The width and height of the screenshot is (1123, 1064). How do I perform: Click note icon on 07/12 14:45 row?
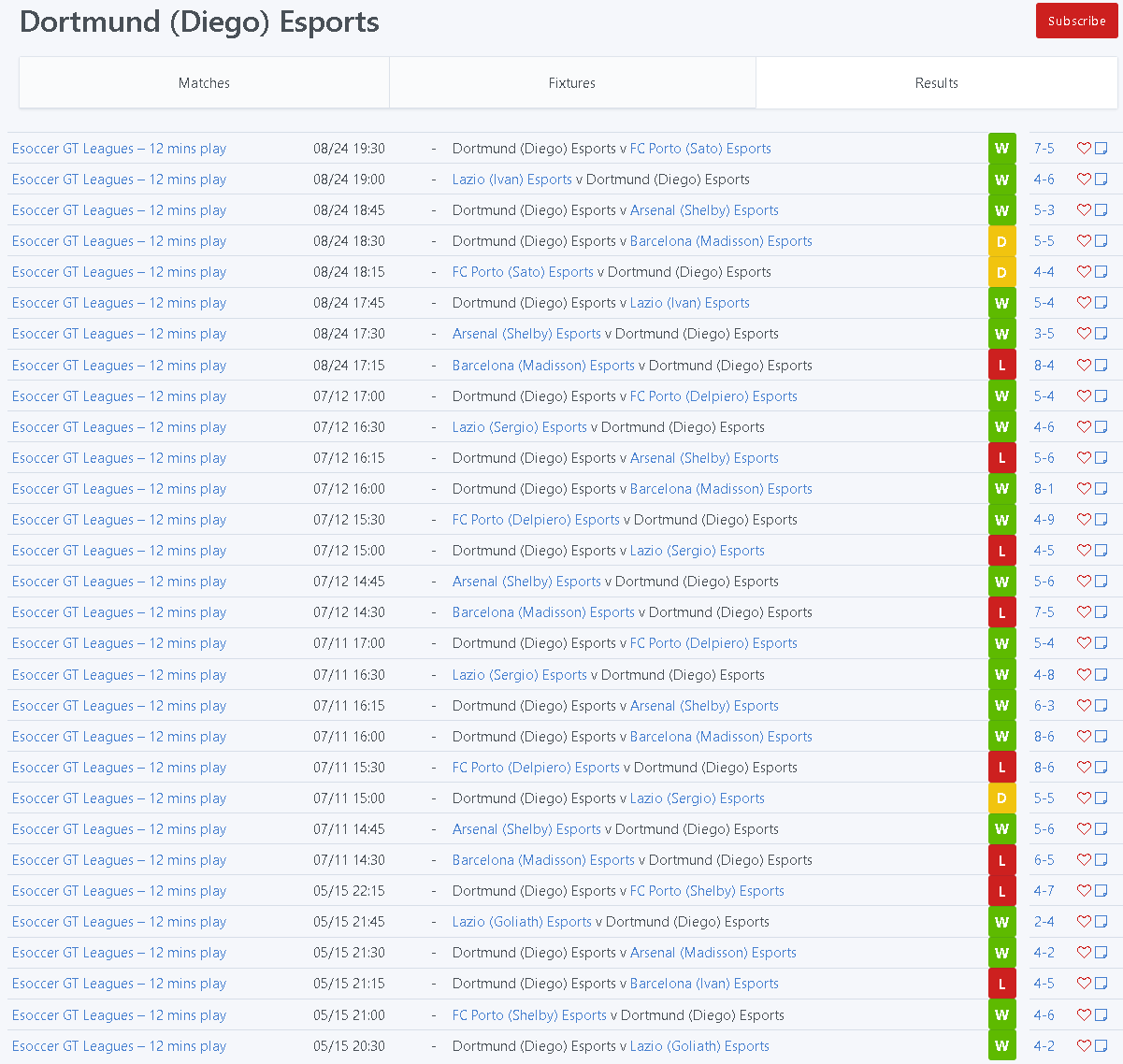pos(1101,581)
